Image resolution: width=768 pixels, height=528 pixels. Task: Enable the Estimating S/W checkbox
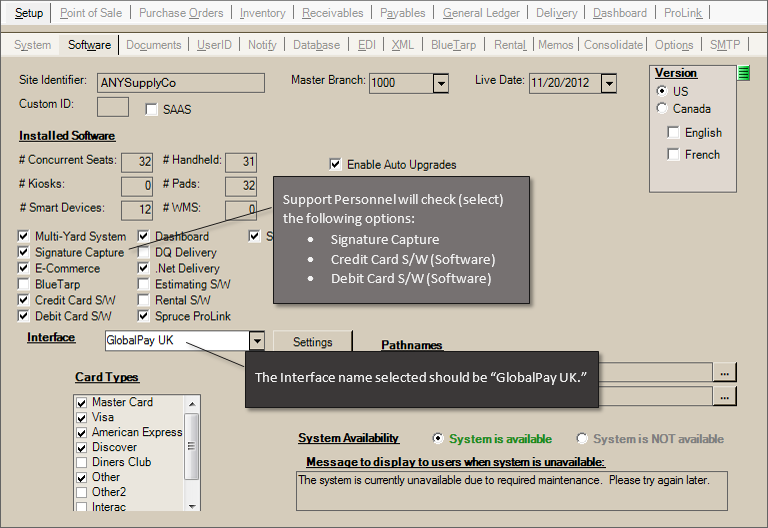pos(143,284)
